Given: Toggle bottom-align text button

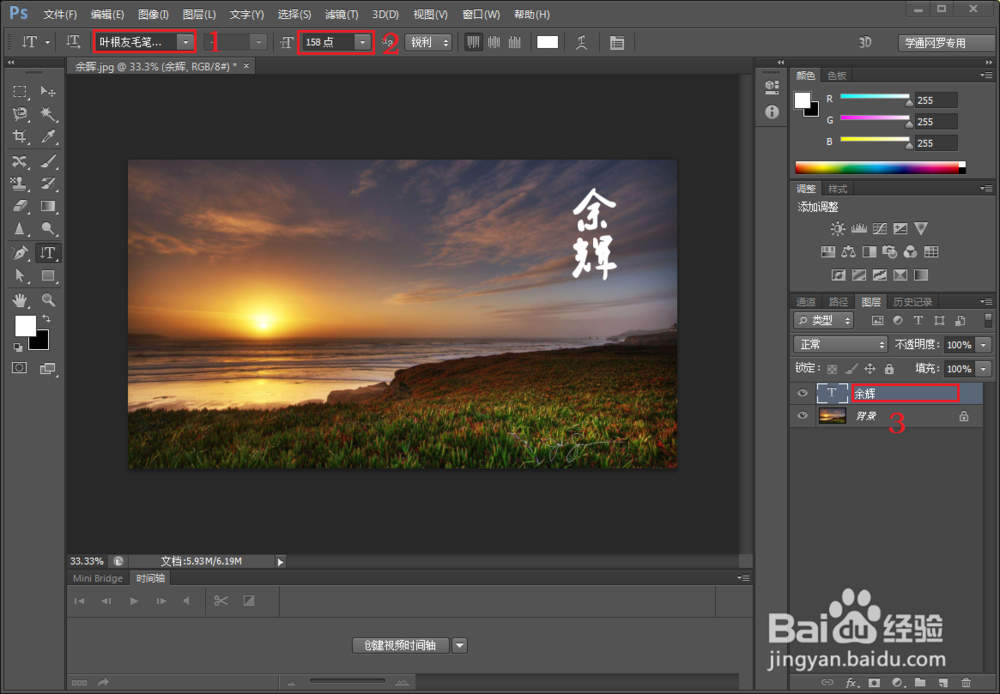Looking at the screenshot, I should [x=515, y=42].
